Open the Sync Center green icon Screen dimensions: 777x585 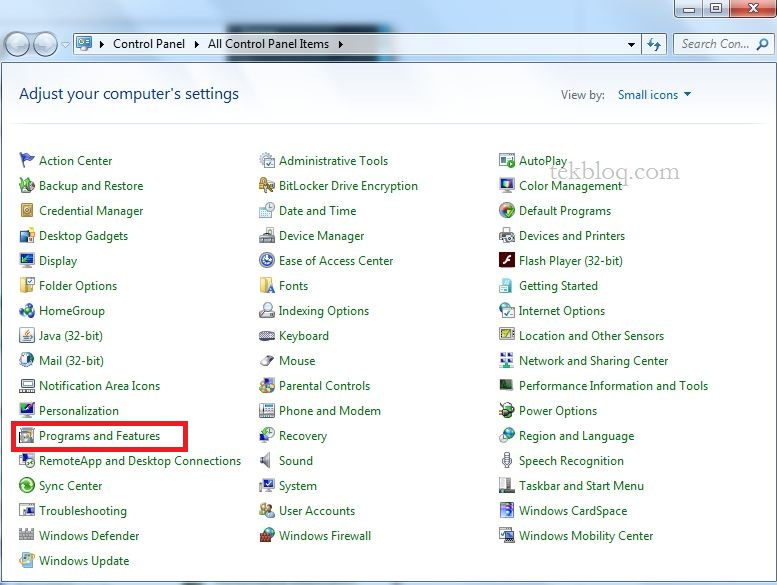(26, 485)
